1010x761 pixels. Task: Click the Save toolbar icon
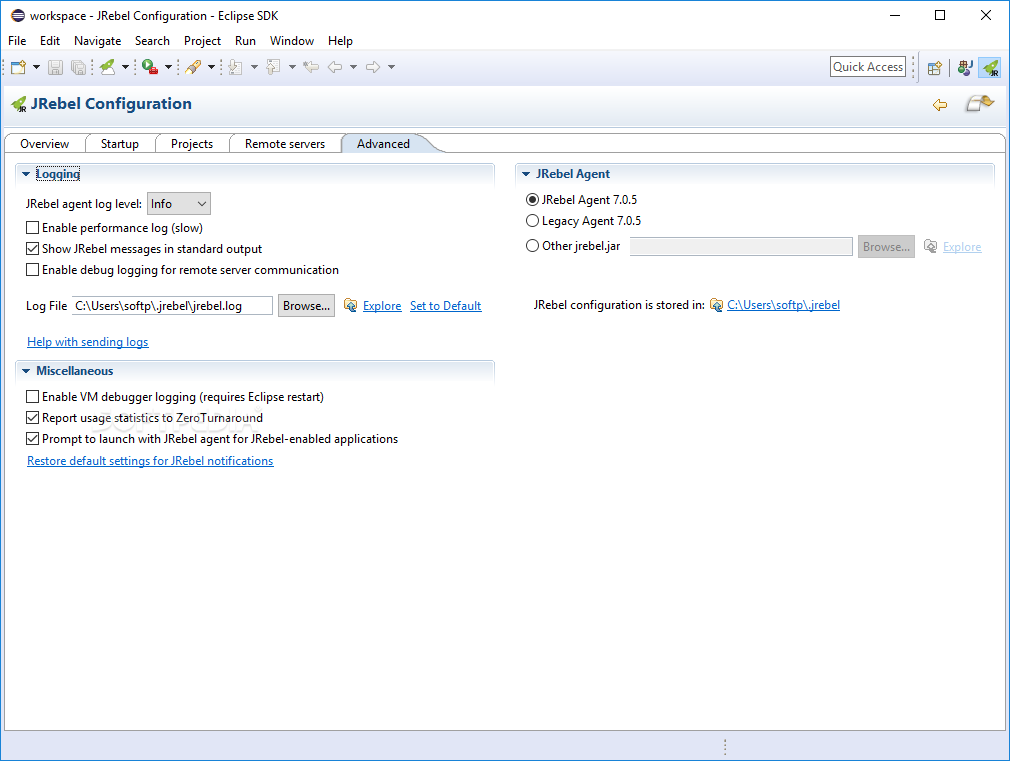(x=55, y=67)
